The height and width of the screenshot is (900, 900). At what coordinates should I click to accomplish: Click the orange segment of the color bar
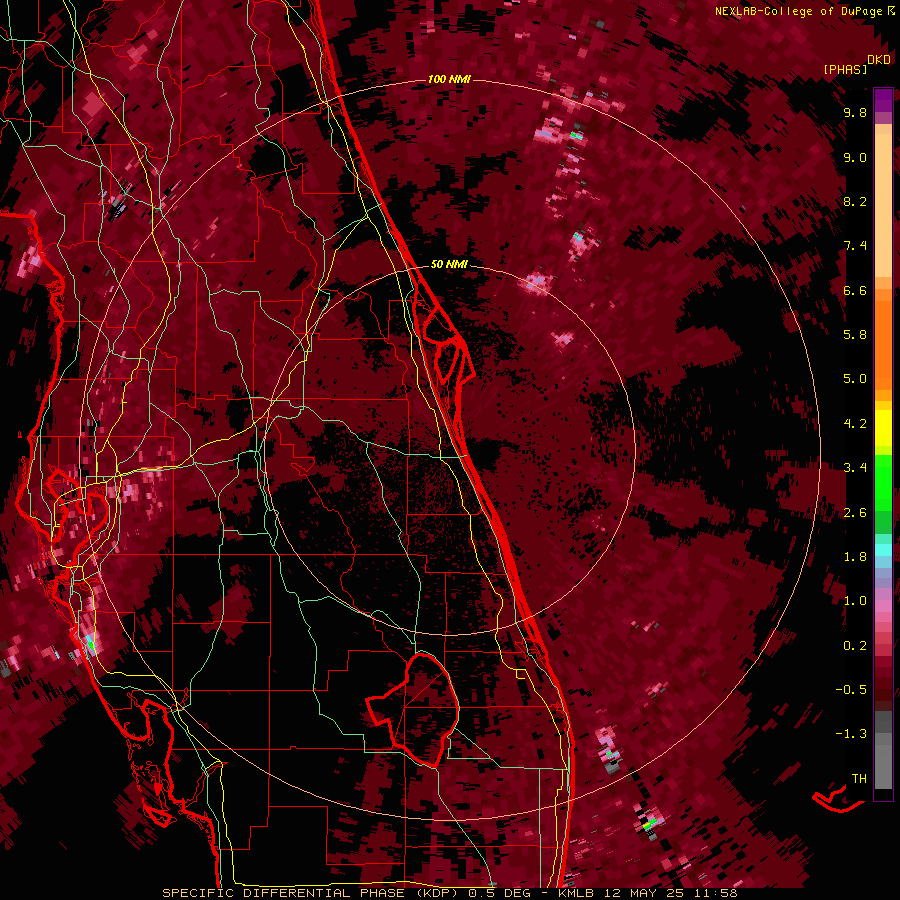(x=883, y=344)
